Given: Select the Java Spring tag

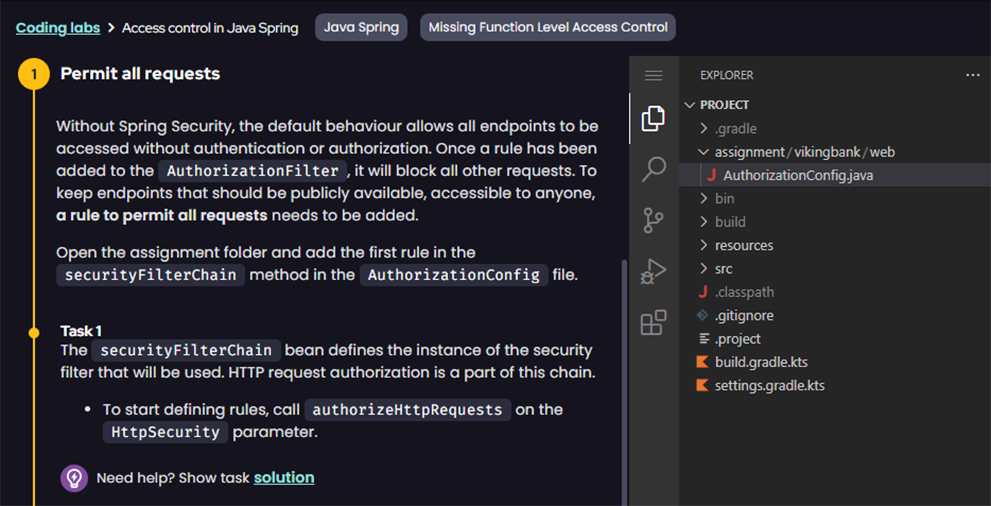Looking at the screenshot, I should (361, 28).
